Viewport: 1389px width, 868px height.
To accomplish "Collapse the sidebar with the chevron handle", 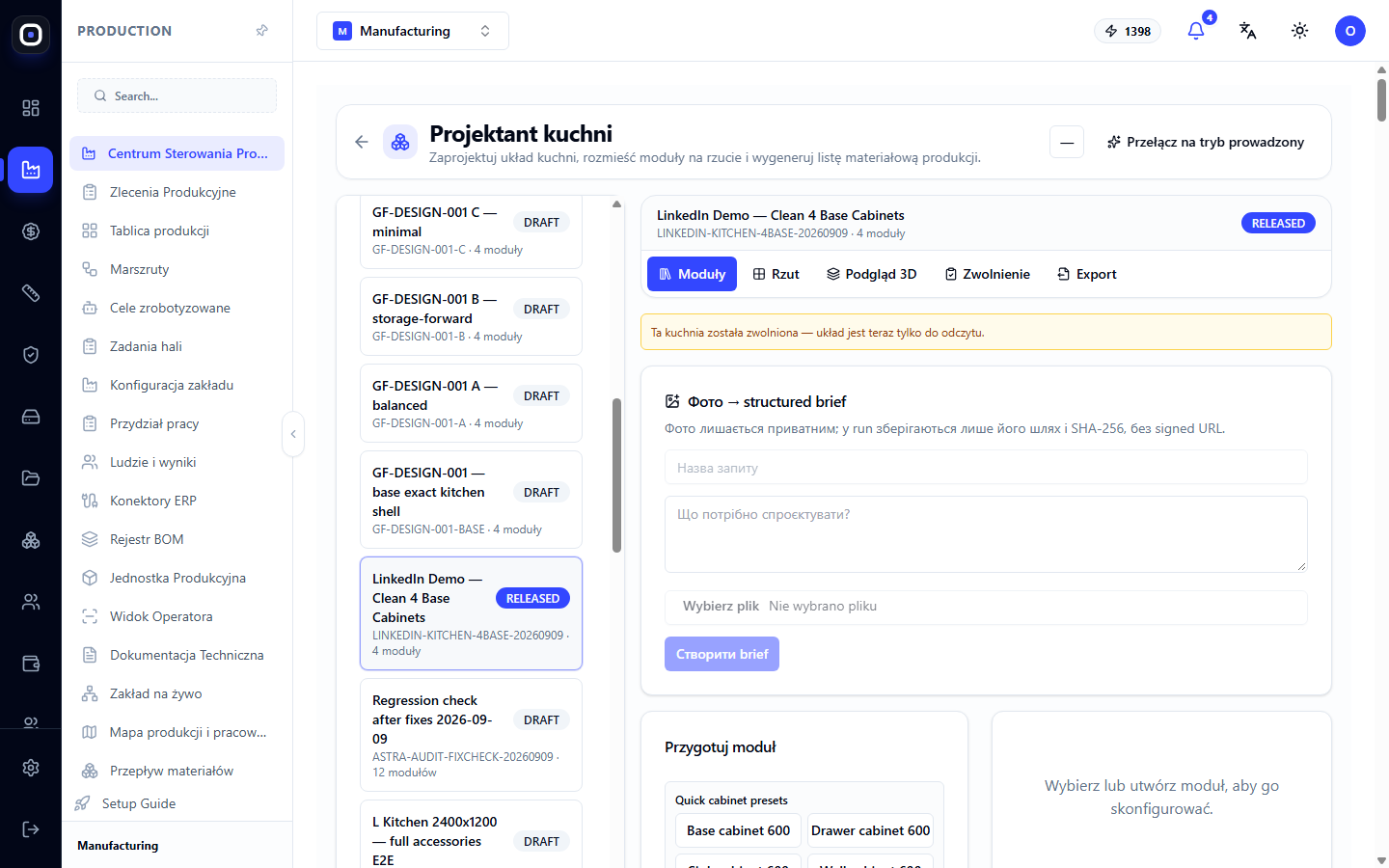I will 293,434.
